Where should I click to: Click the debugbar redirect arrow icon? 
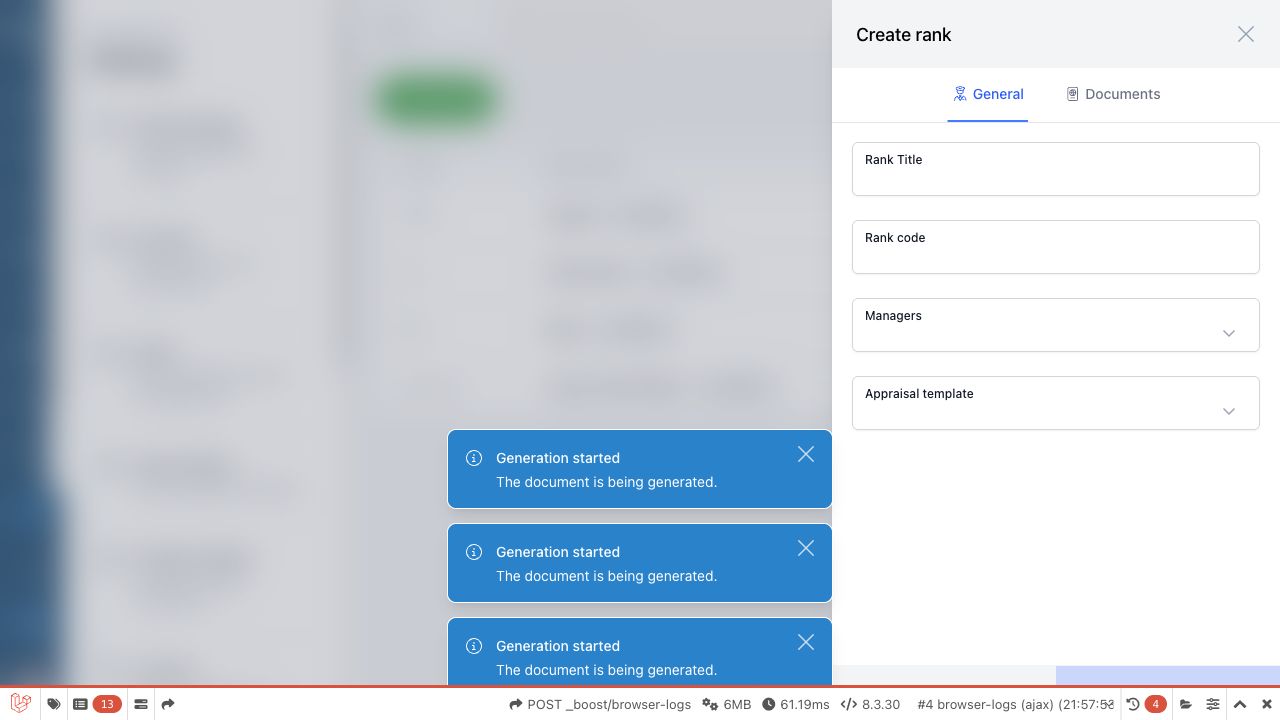(x=168, y=704)
